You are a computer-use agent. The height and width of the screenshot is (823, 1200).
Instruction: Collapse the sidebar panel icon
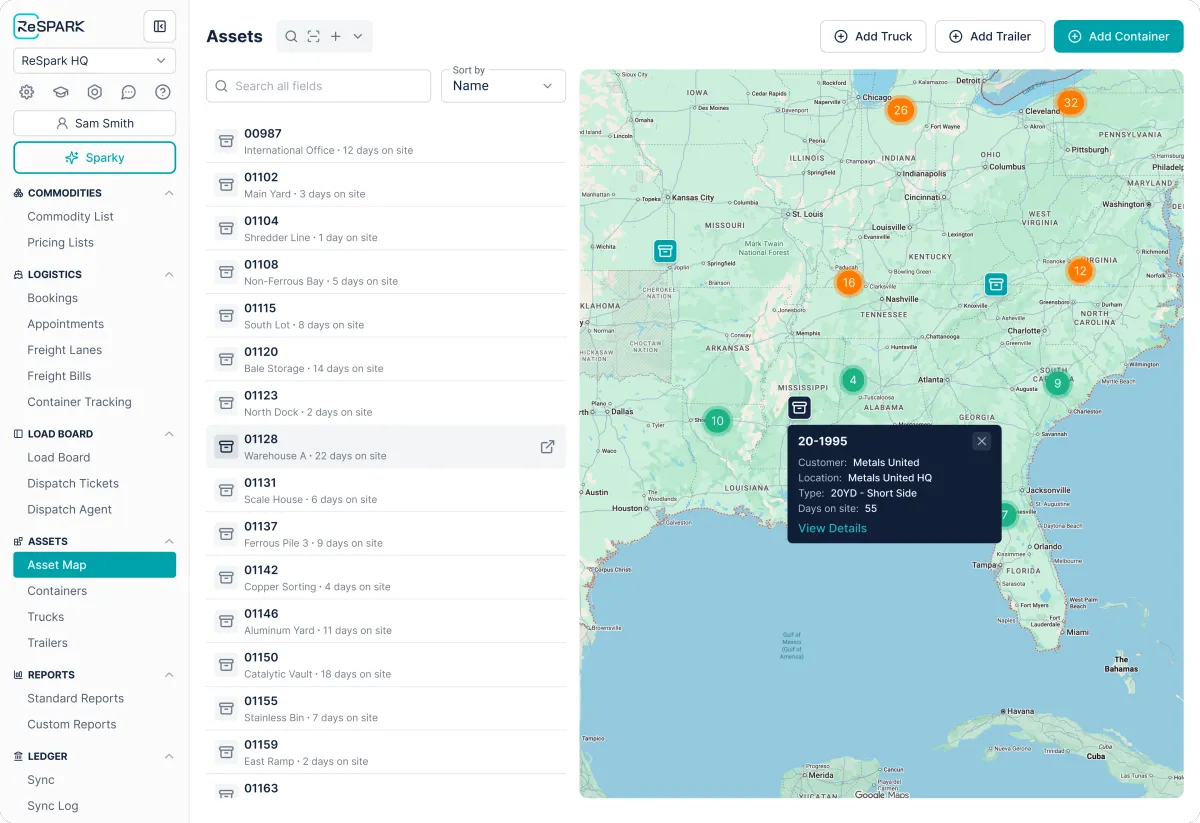pos(160,26)
